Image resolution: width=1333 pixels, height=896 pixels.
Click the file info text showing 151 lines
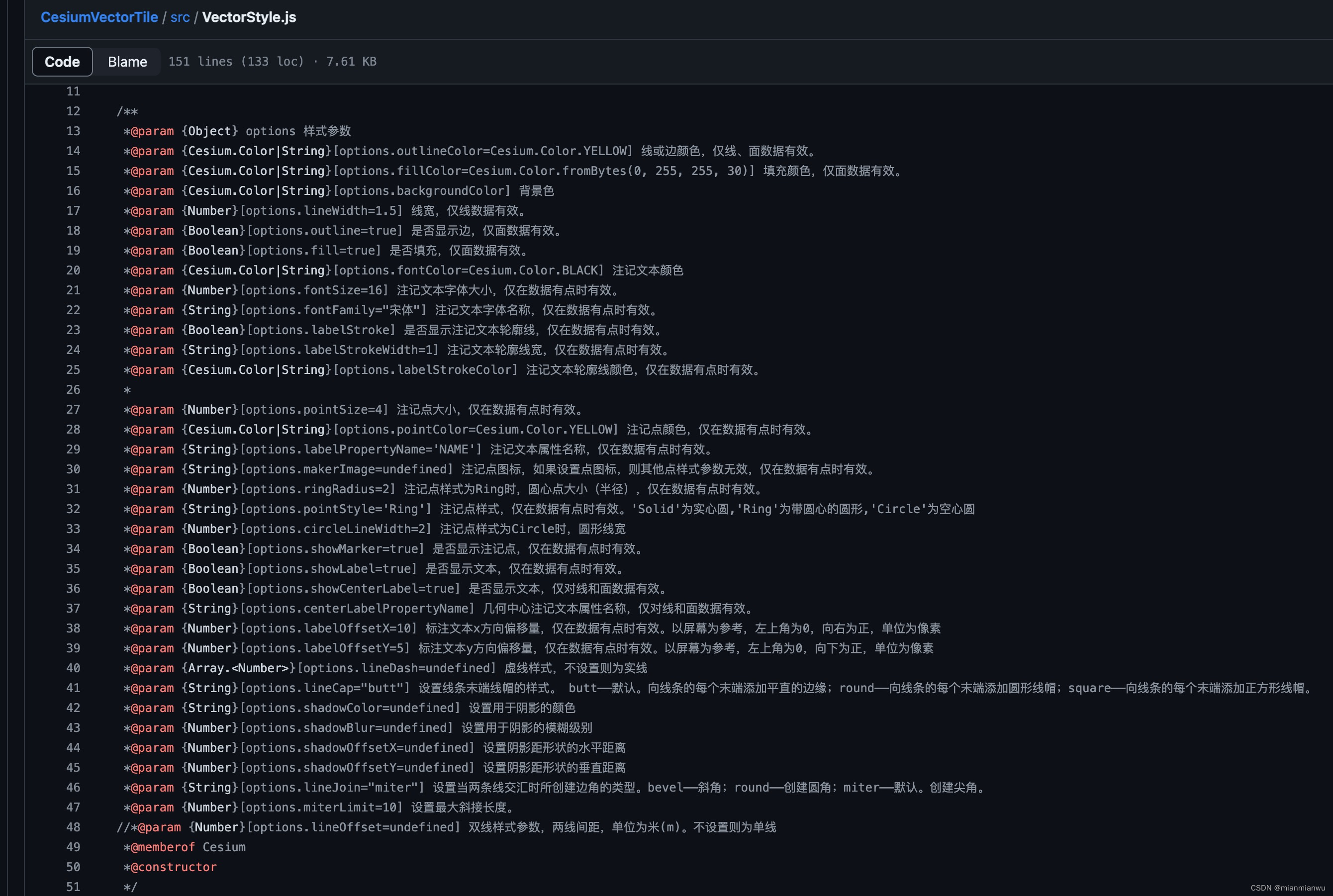click(x=272, y=62)
